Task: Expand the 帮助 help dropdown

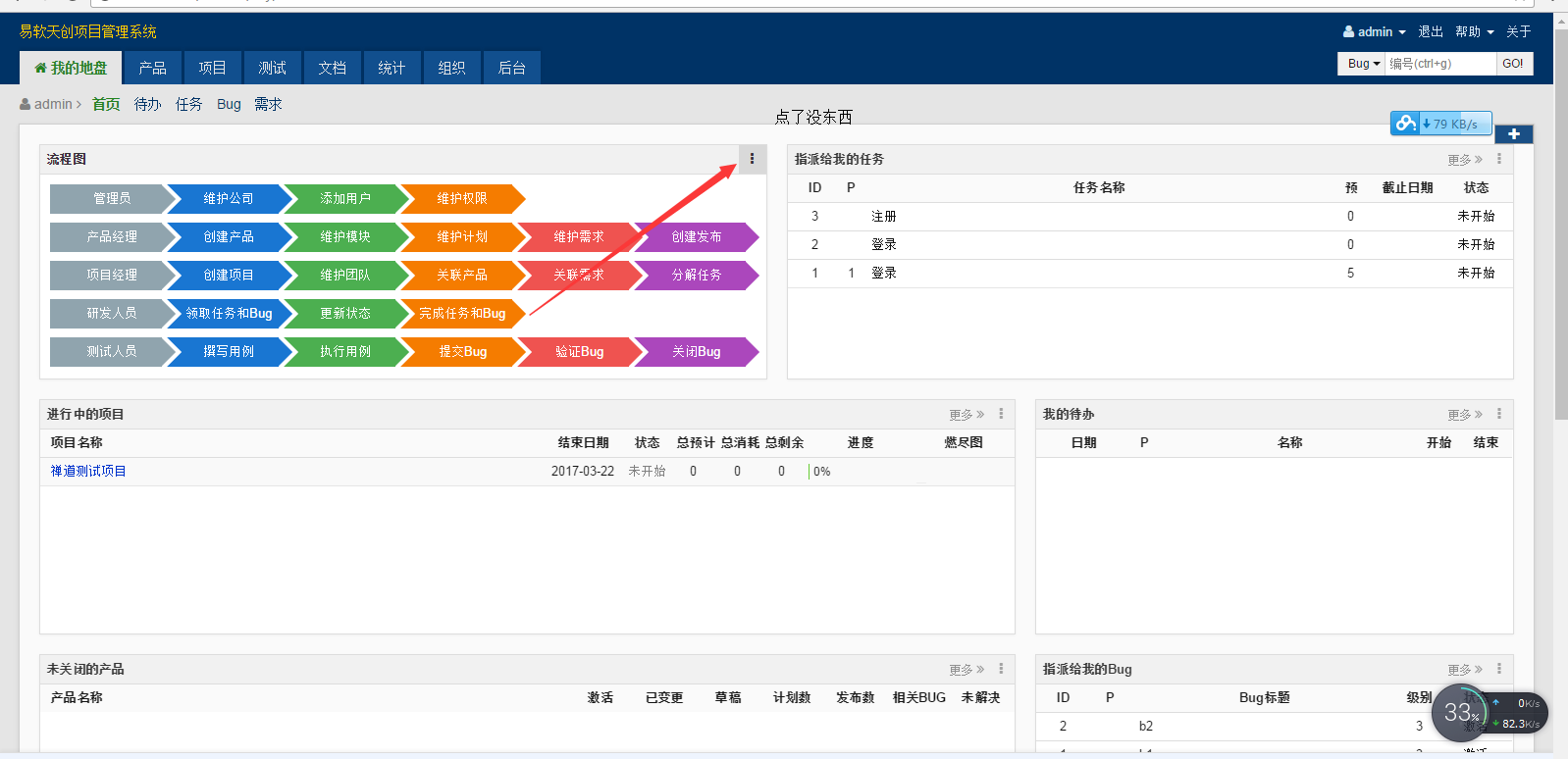Action: (x=1474, y=32)
